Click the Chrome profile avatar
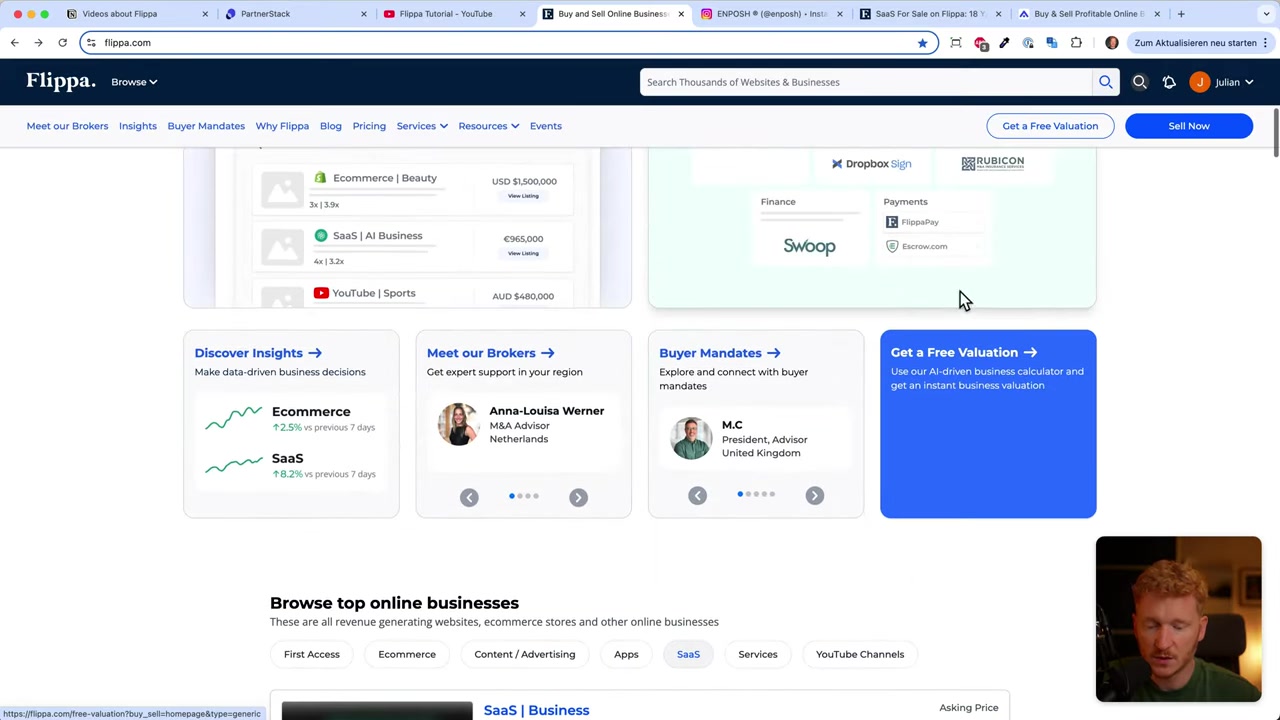This screenshot has height=720, width=1280. [1112, 43]
